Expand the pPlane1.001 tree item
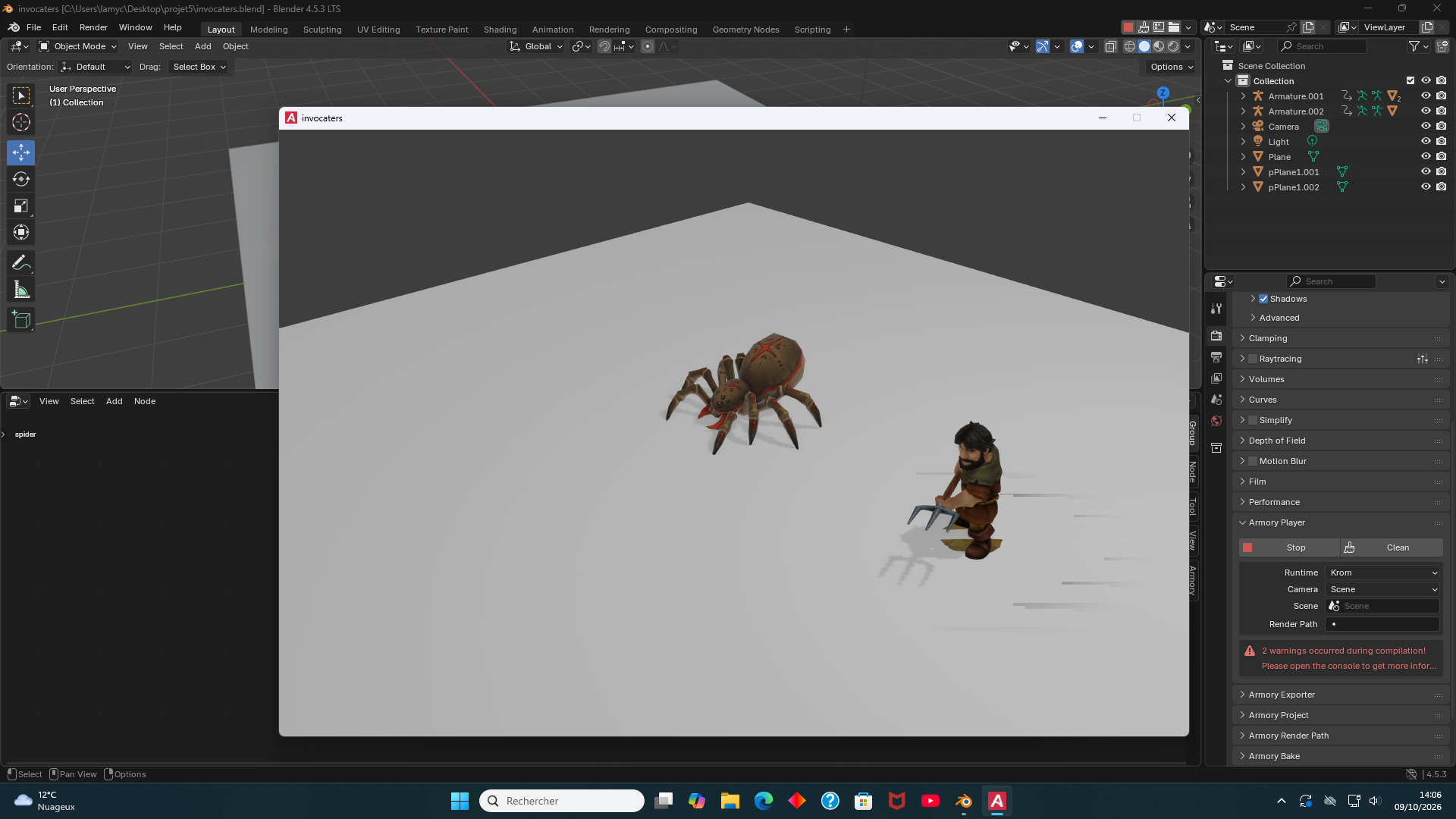Screen dimensions: 1456x819 [1243, 172]
